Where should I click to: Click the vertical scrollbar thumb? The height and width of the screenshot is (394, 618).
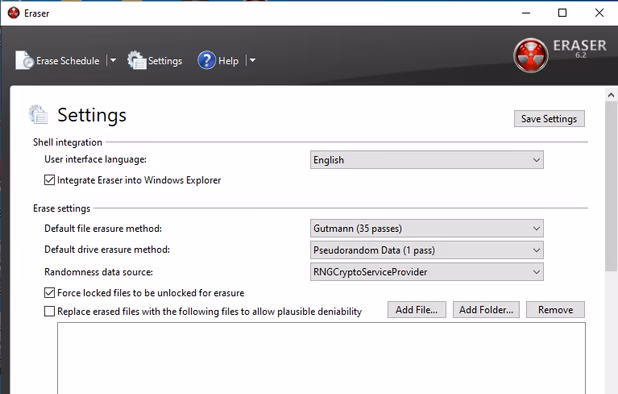(x=611, y=186)
